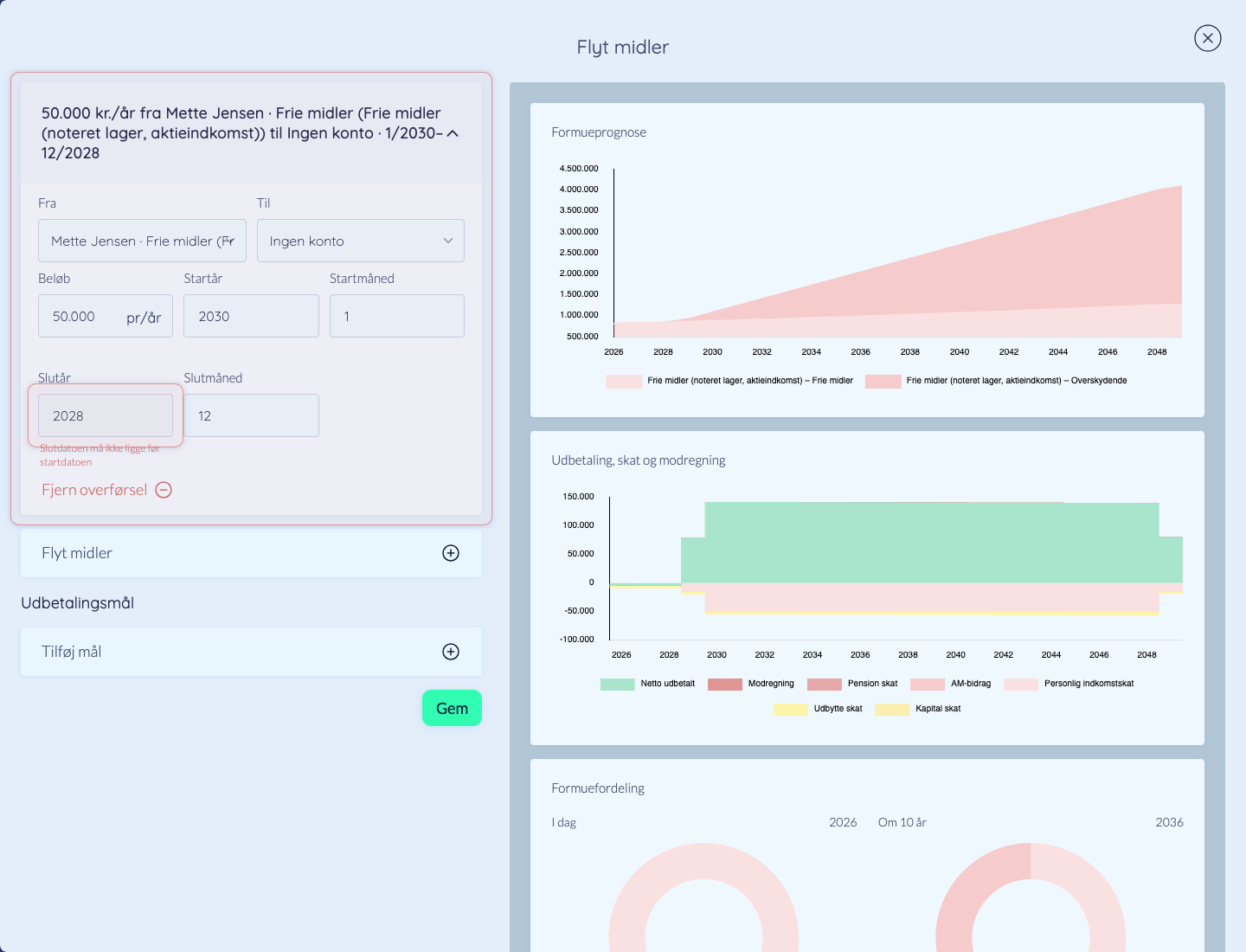Click the Slutmåned field label

pyautogui.click(x=213, y=378)
